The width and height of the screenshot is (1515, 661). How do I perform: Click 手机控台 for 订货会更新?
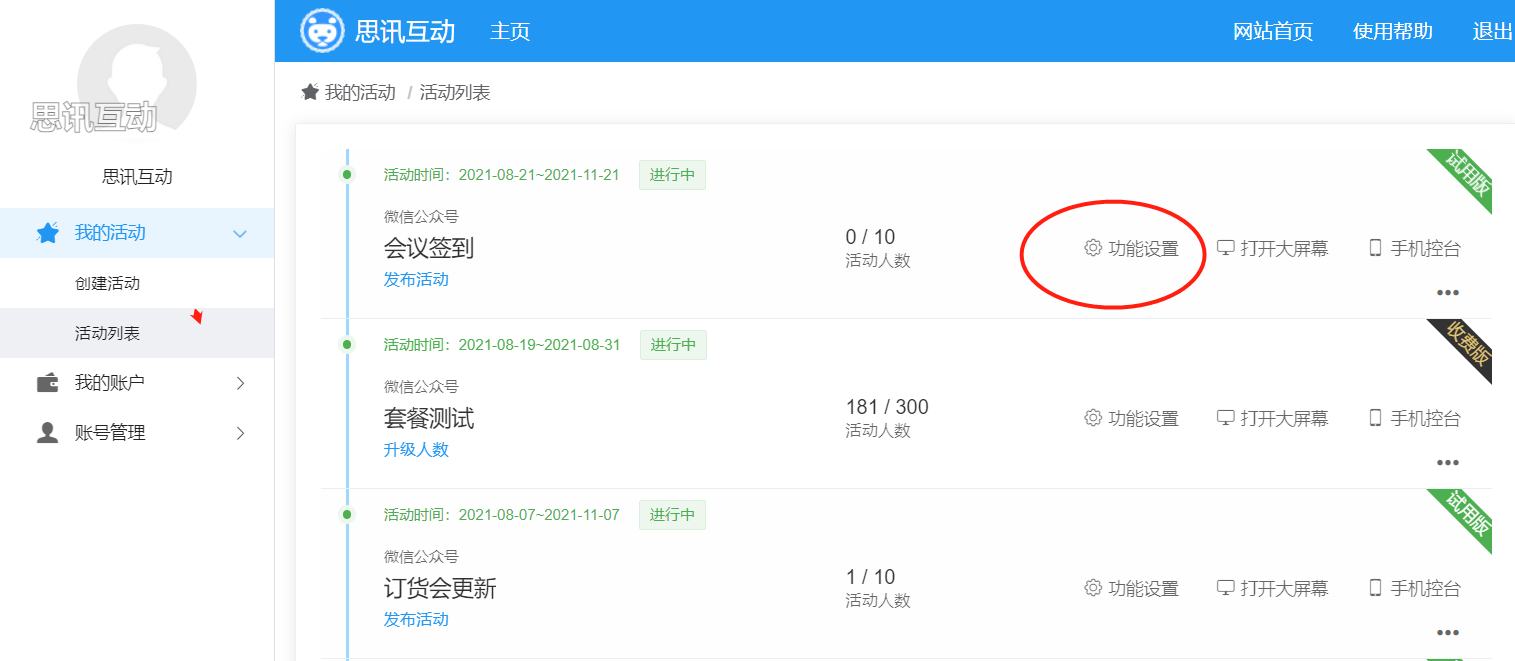pyautogui.click(x=1415, y=588)
